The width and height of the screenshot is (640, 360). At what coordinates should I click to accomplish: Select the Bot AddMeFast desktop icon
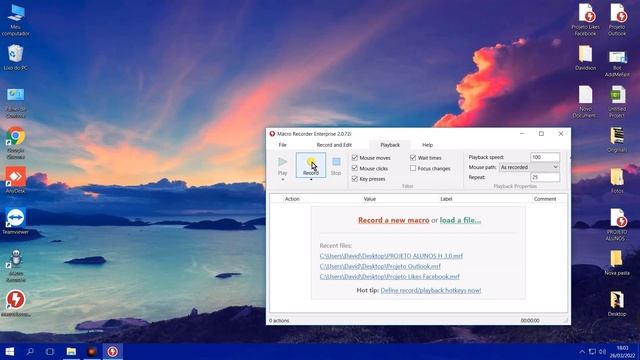point(617,63)
